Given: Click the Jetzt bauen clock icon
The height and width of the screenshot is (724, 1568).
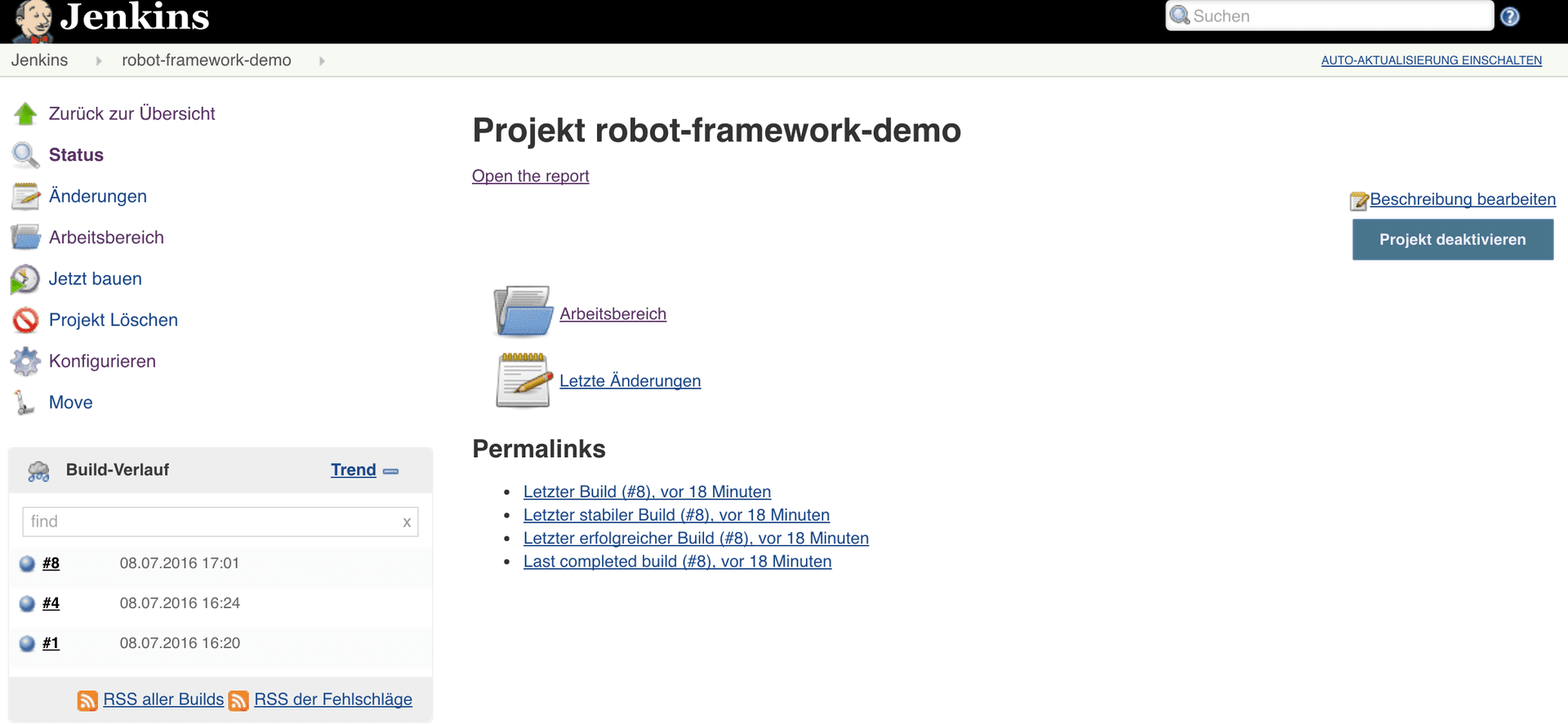Looking at the screenshot, I should coord(25,279).
